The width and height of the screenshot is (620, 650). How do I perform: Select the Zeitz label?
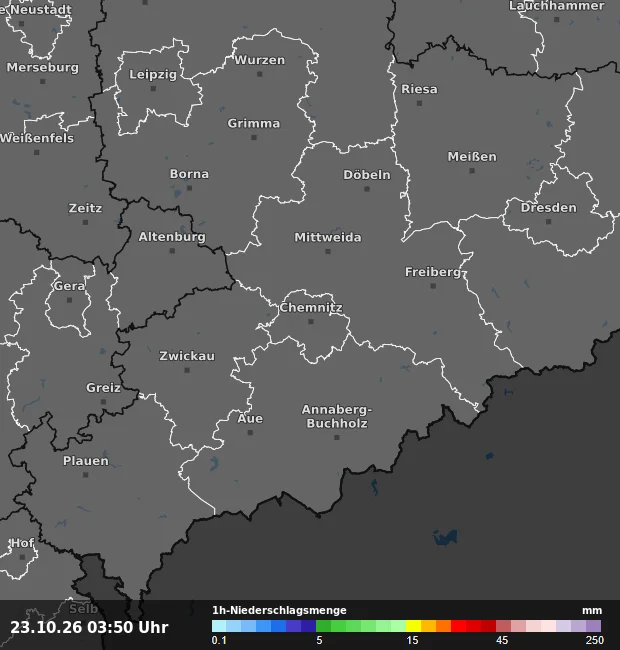[85, 208]
